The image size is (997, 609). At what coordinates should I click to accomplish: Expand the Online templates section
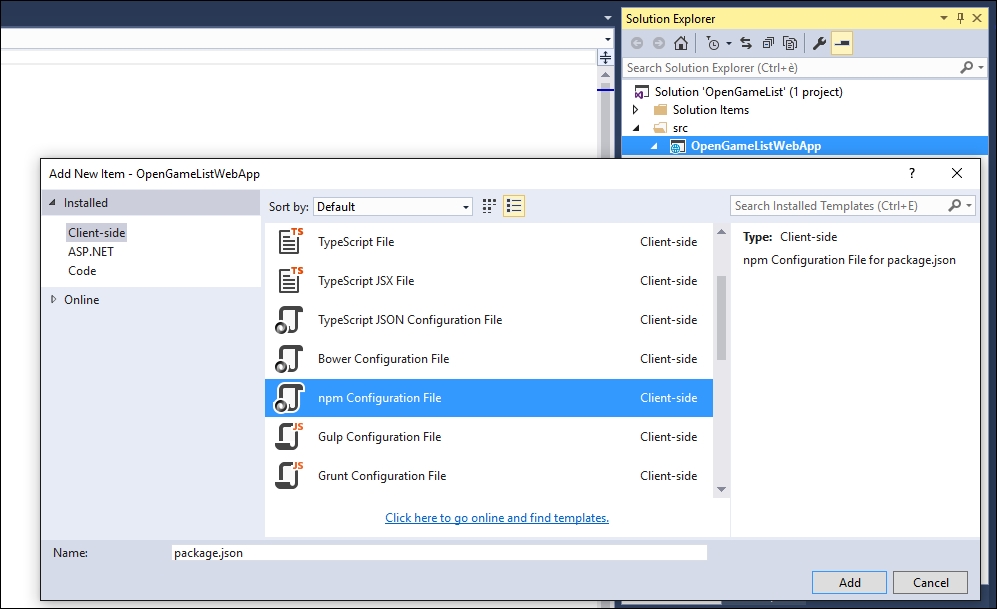click(53, 299)
